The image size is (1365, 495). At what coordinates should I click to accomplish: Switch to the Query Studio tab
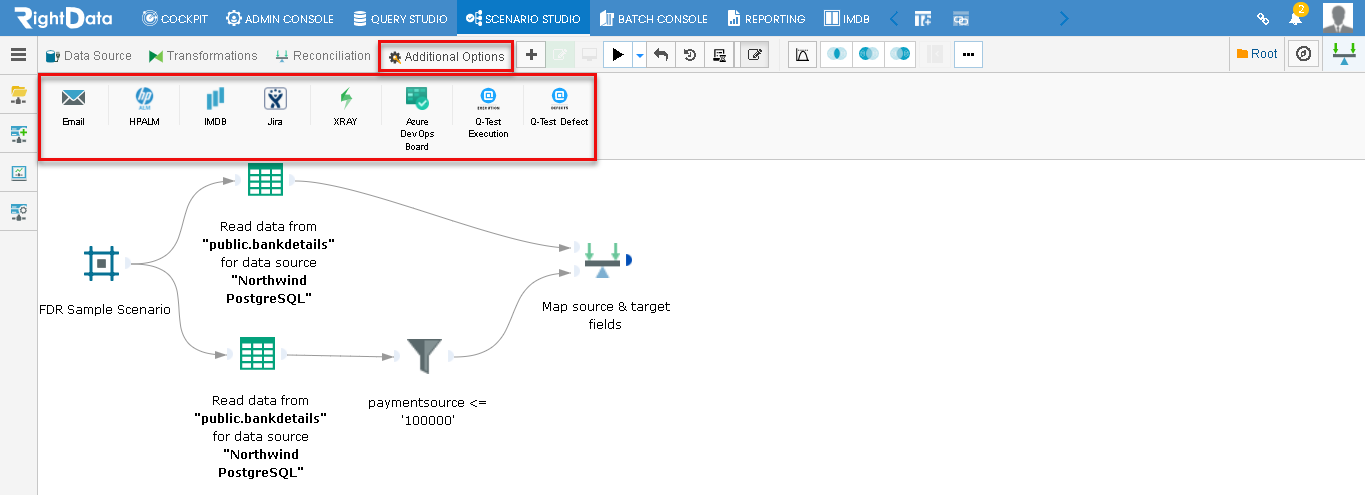[x=401, y=18]
